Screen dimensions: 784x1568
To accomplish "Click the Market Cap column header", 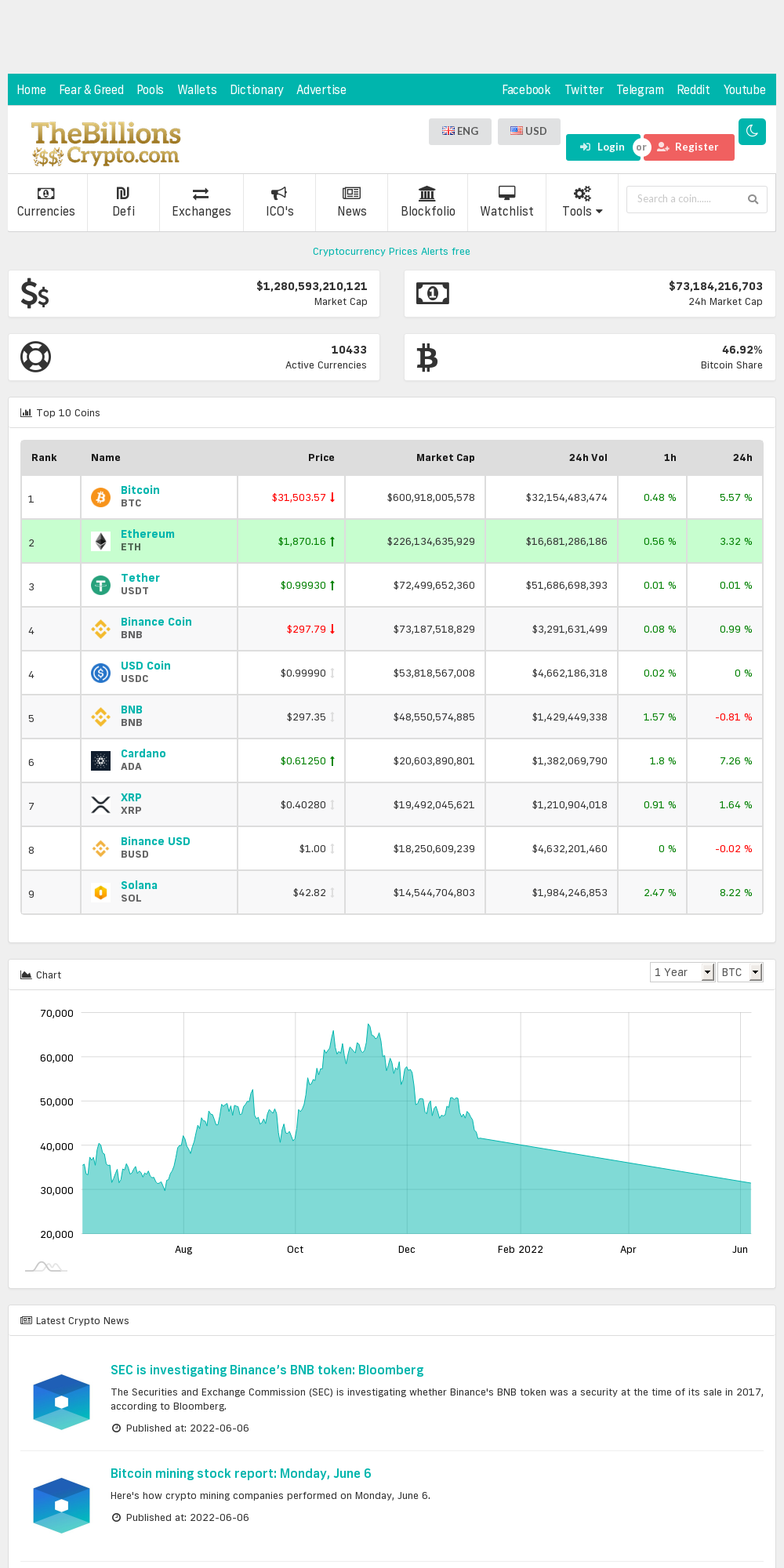I will [445, 458].
